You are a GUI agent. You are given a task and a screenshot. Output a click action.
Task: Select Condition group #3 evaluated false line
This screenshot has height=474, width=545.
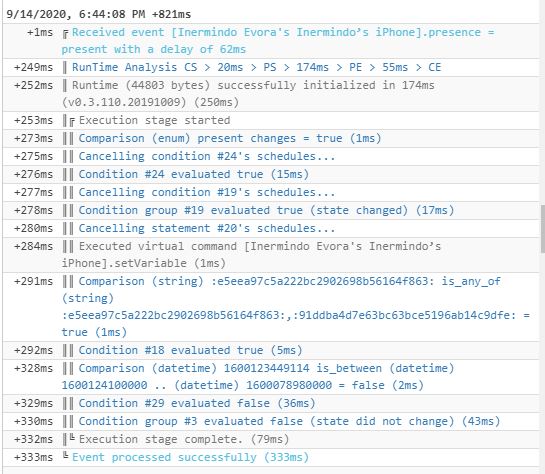289,421
